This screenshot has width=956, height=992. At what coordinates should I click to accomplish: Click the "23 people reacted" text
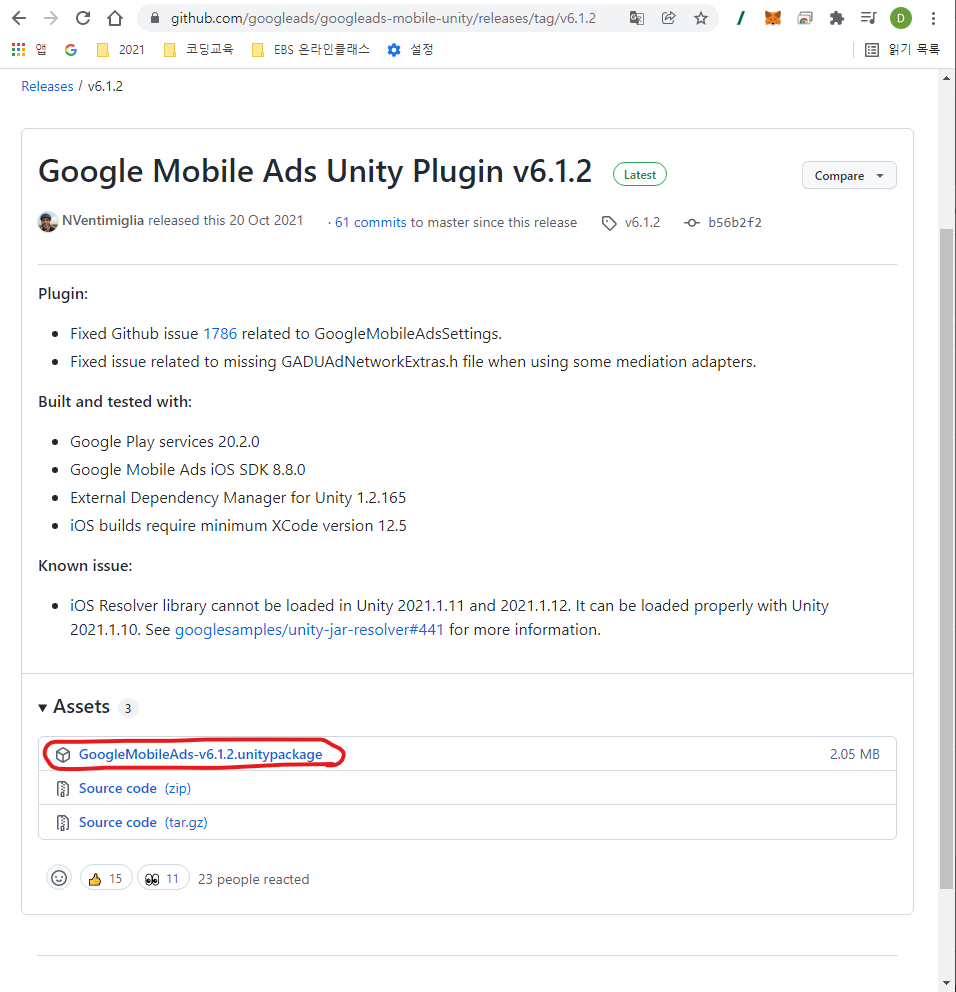pyautogui.click(x=254, y=879)
